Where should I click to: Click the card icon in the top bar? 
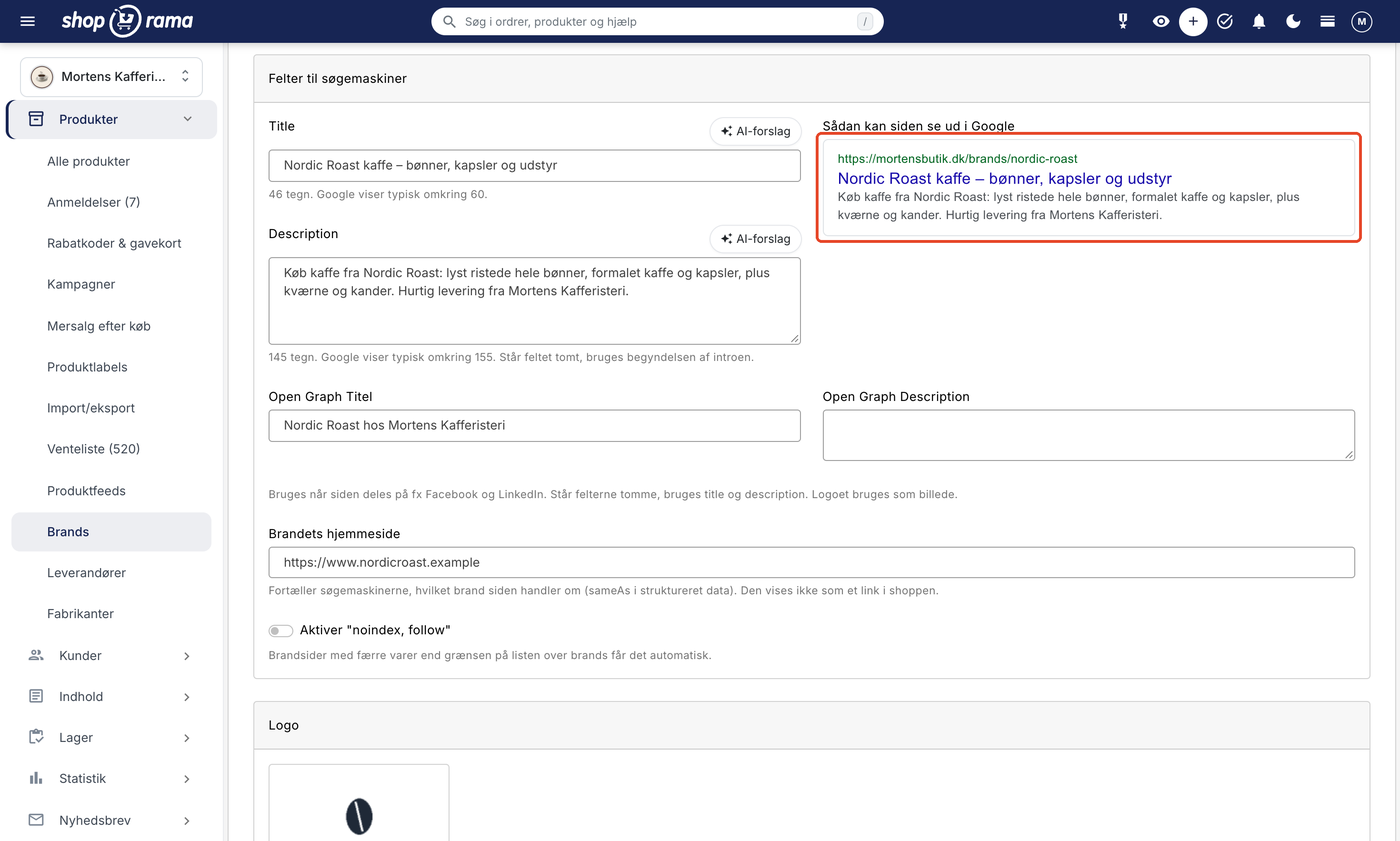(x=1327, y=21)
